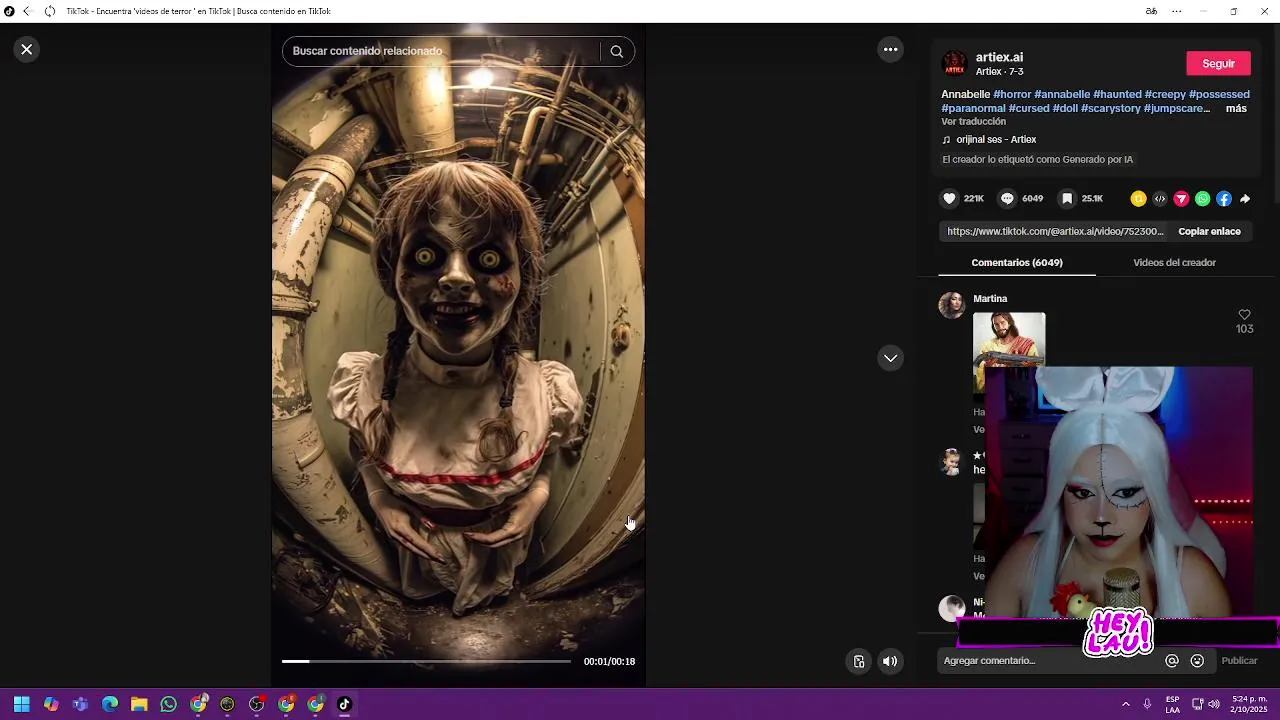Image resolution: width=1280 pixels, height=720 pixels.
Task: Open the #possessed hashtag
Action: (x=1219, y=94)
